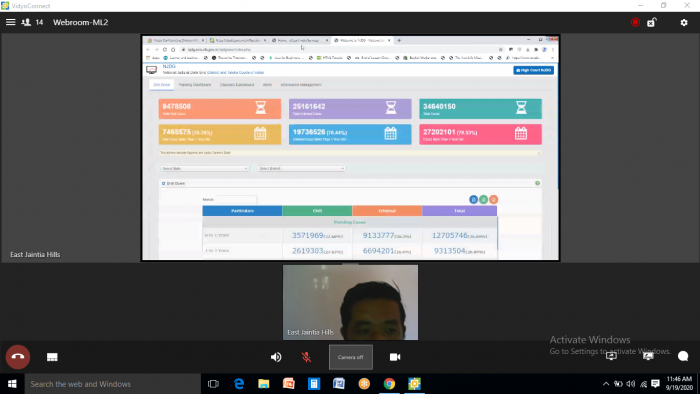700x394 pixels.
Task: Click the Particulars column header
Action: tap(242, 211)
